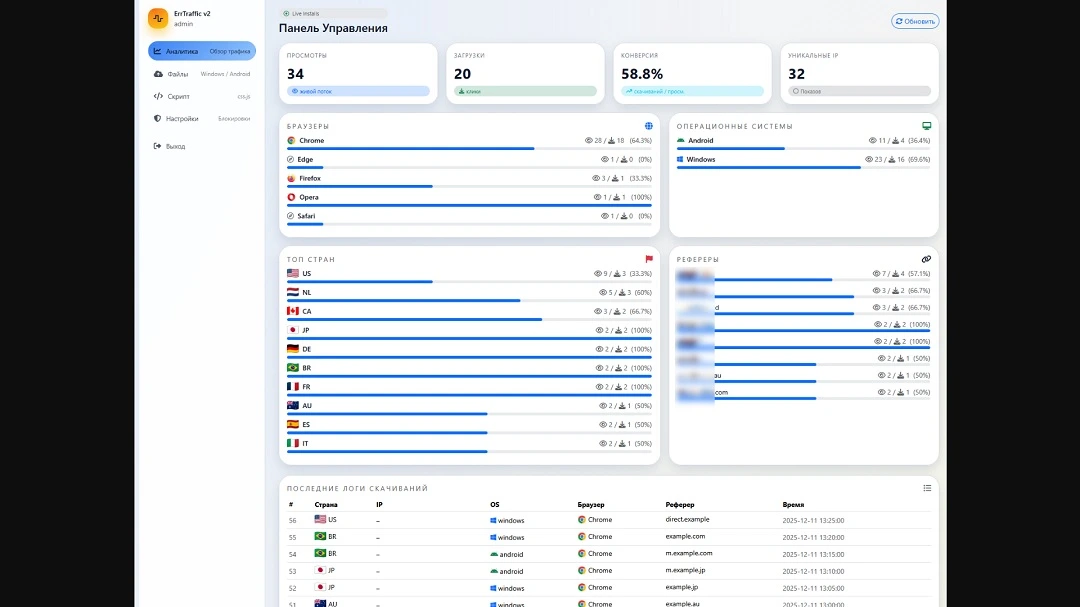Click the US flag in Топ стран

click(x=293, y=273)
